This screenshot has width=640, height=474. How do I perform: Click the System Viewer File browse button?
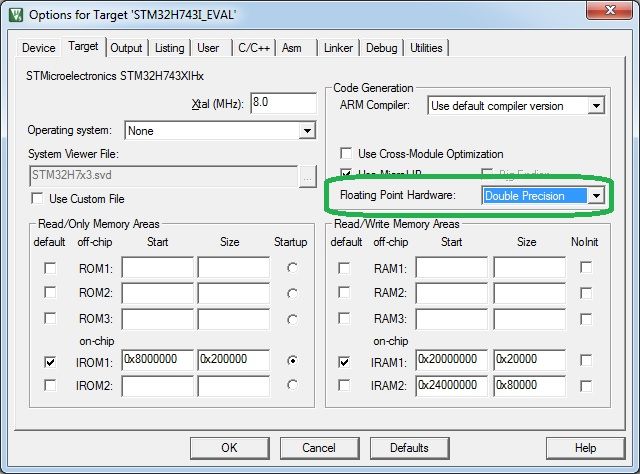[308, 177]
